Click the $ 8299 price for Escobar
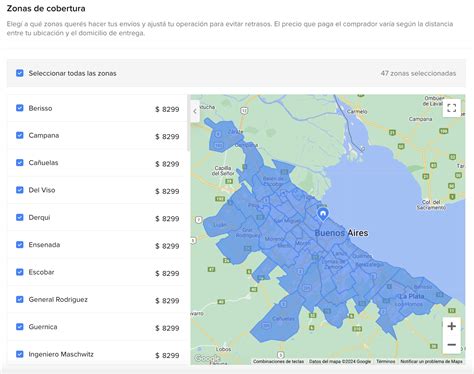Image resolution: width=474 pixels, height=374 pixels. click(167, 273)
